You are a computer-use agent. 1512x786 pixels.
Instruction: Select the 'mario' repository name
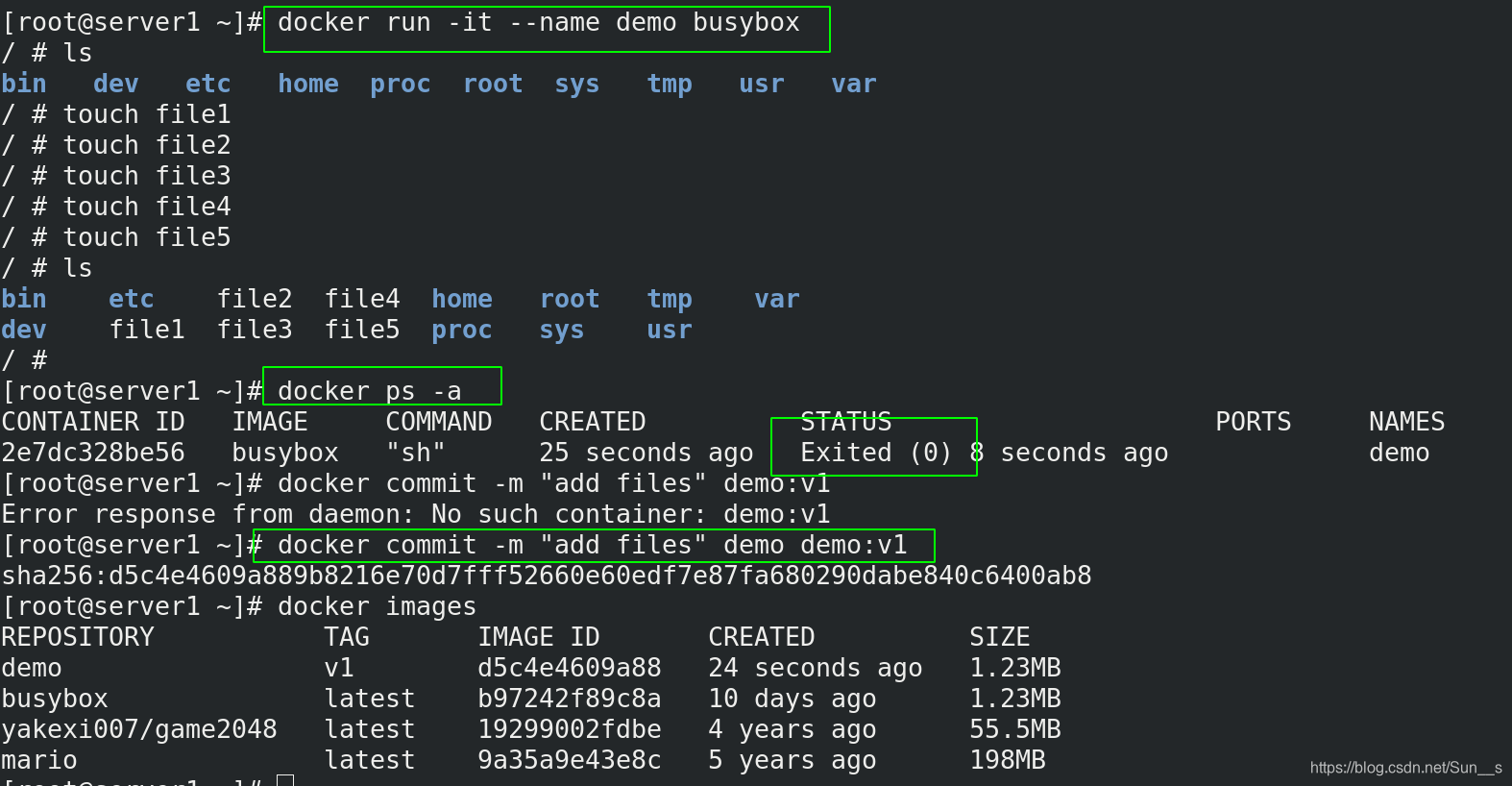coord(39,760)
